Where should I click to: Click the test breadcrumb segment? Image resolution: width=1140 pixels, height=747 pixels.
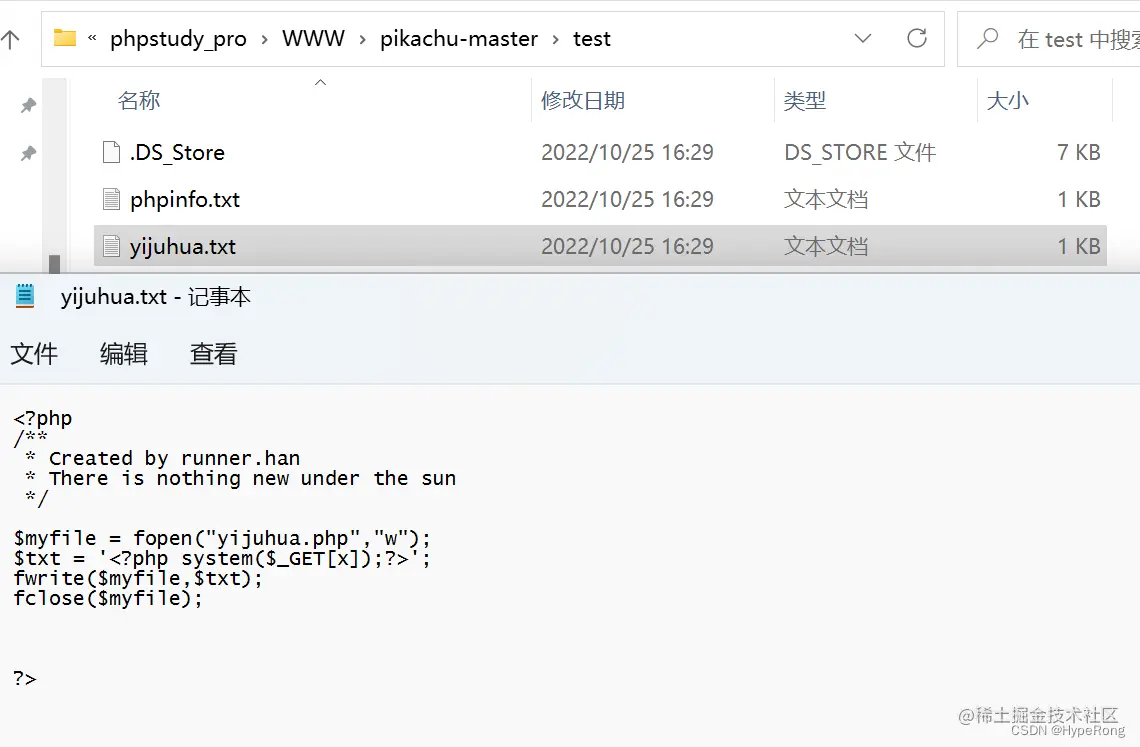(x=592, y=39)
